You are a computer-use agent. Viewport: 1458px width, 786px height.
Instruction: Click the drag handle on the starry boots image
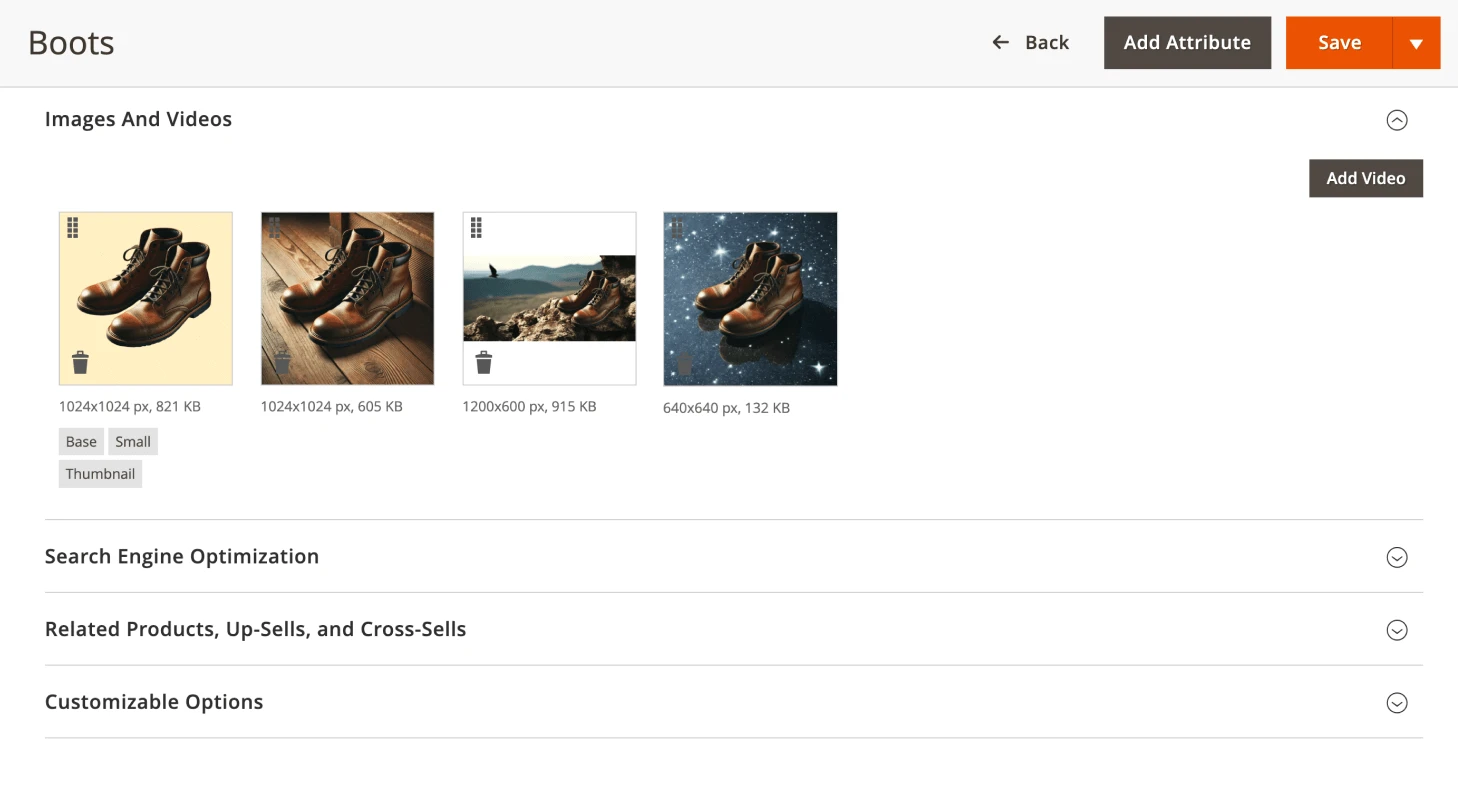[676, 228]
